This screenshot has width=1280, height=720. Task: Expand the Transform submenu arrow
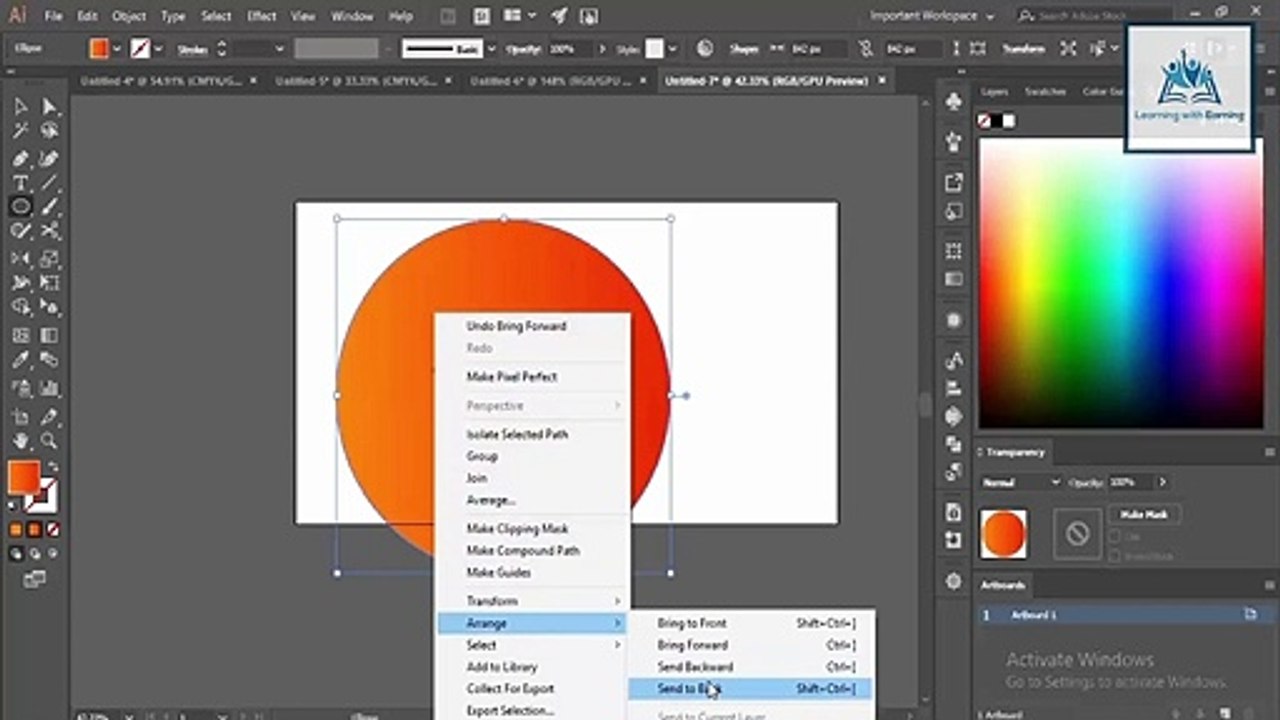(617, 601)
